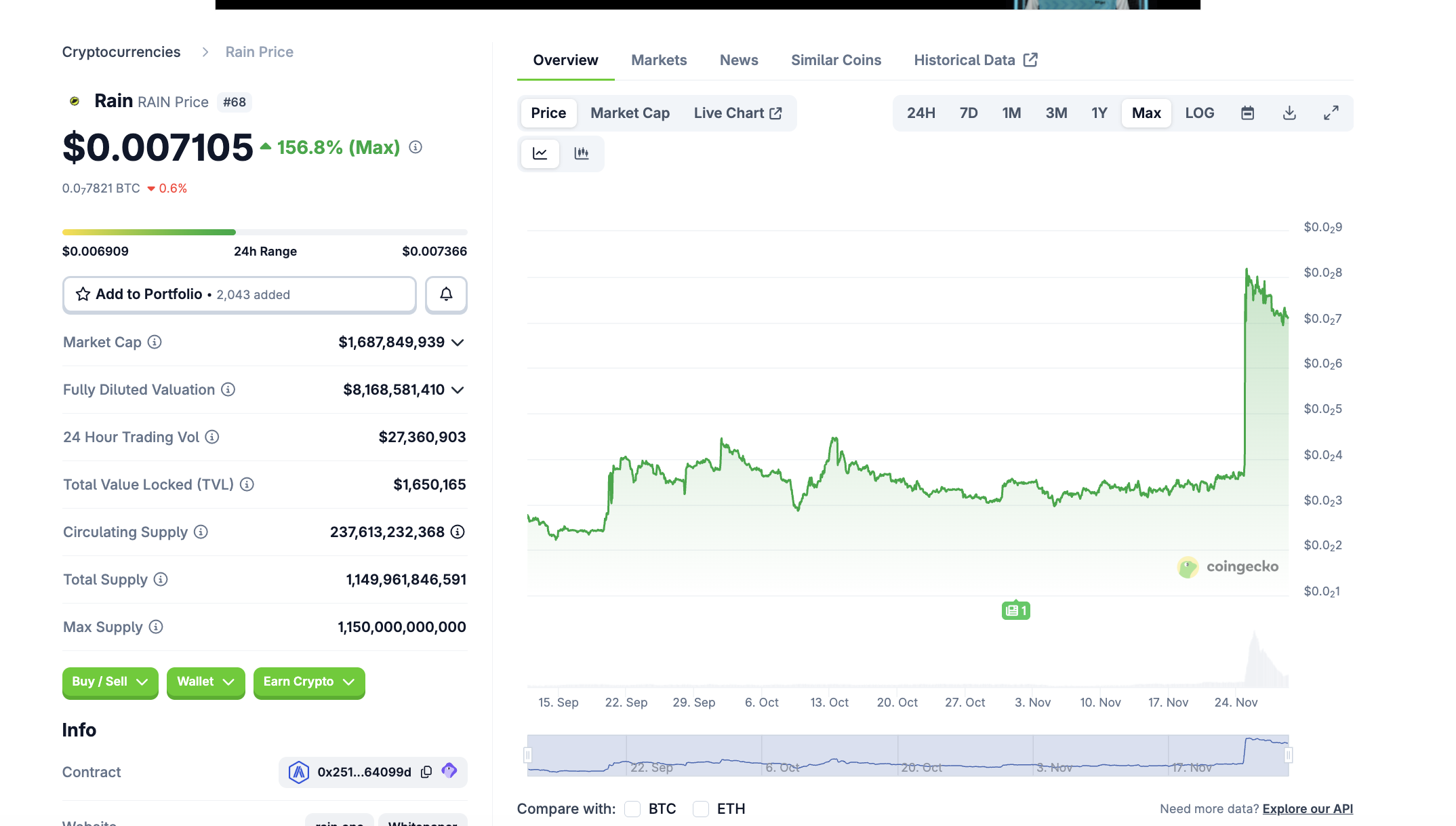Click Add to Portfolio button
The image size is (1456, 826).
point(239,294)
